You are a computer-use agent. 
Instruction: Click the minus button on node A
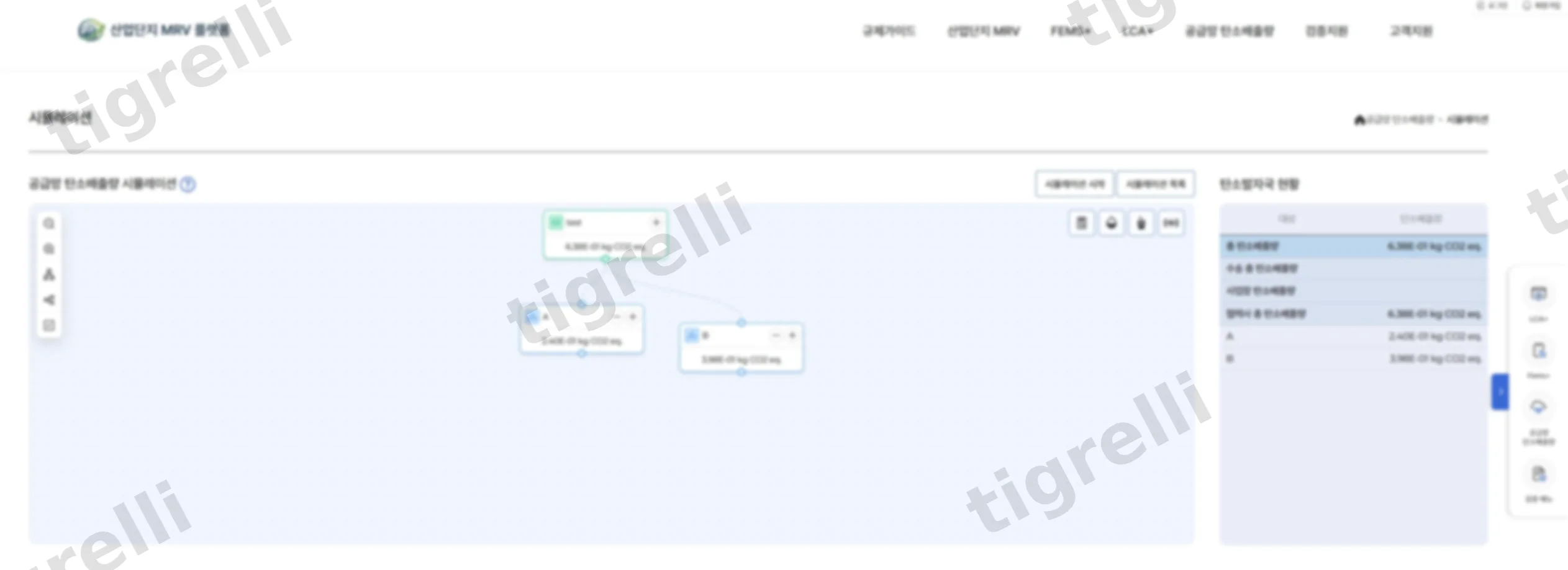pos(617,317)
